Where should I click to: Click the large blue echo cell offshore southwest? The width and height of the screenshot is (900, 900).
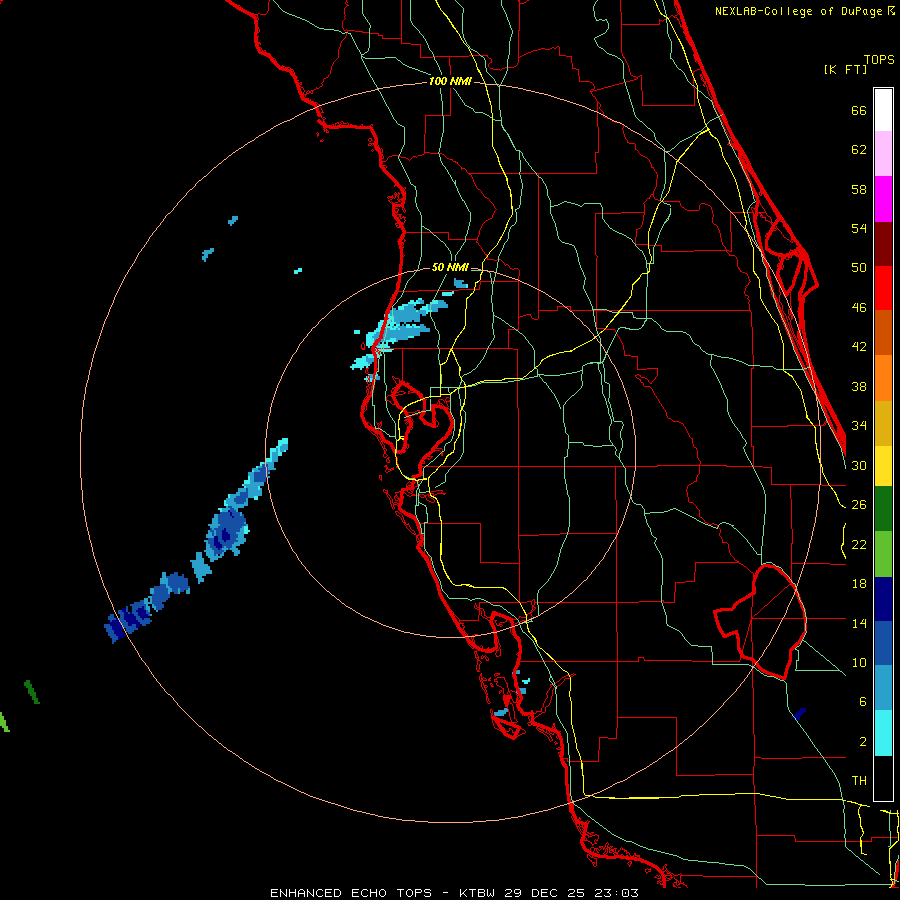click(227, 534)
